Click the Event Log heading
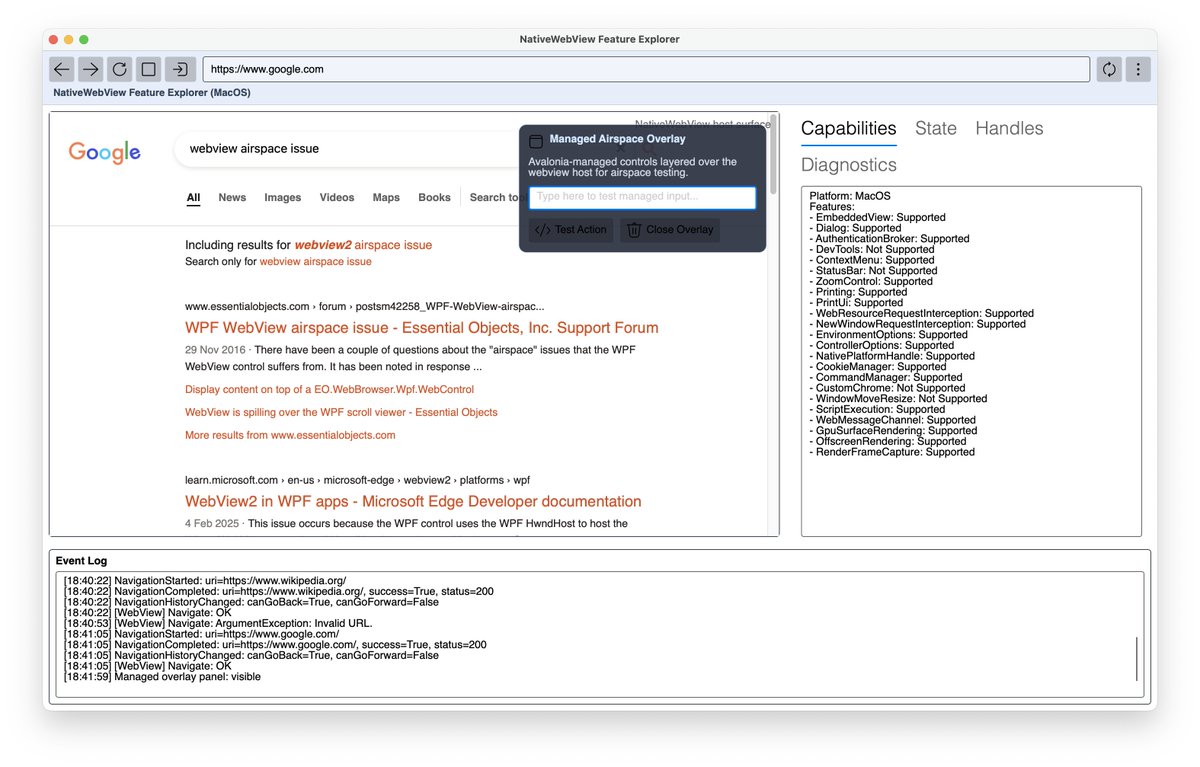 click(81, 561)
